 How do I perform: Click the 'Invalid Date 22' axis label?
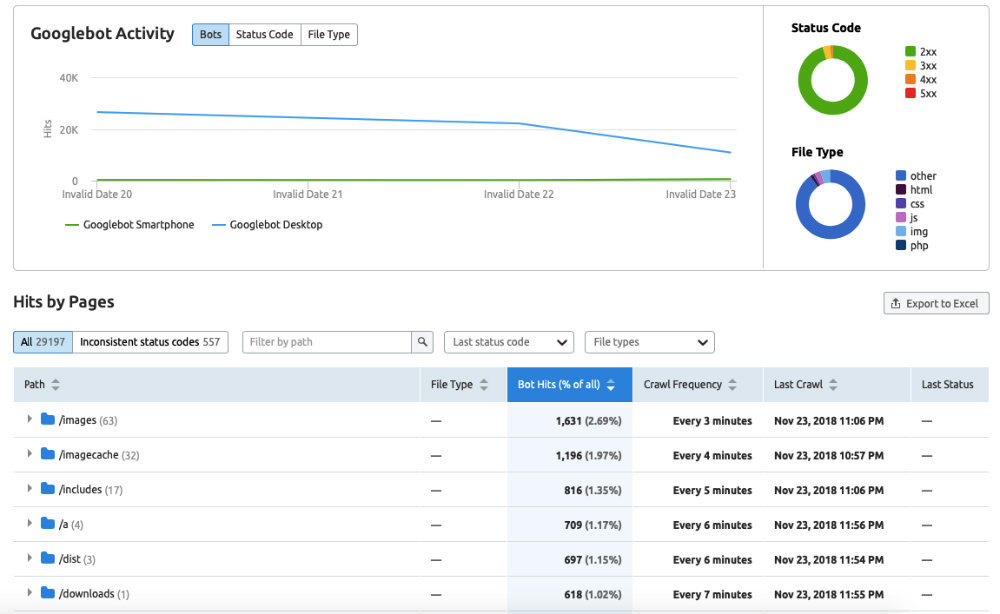pos(518,194)
